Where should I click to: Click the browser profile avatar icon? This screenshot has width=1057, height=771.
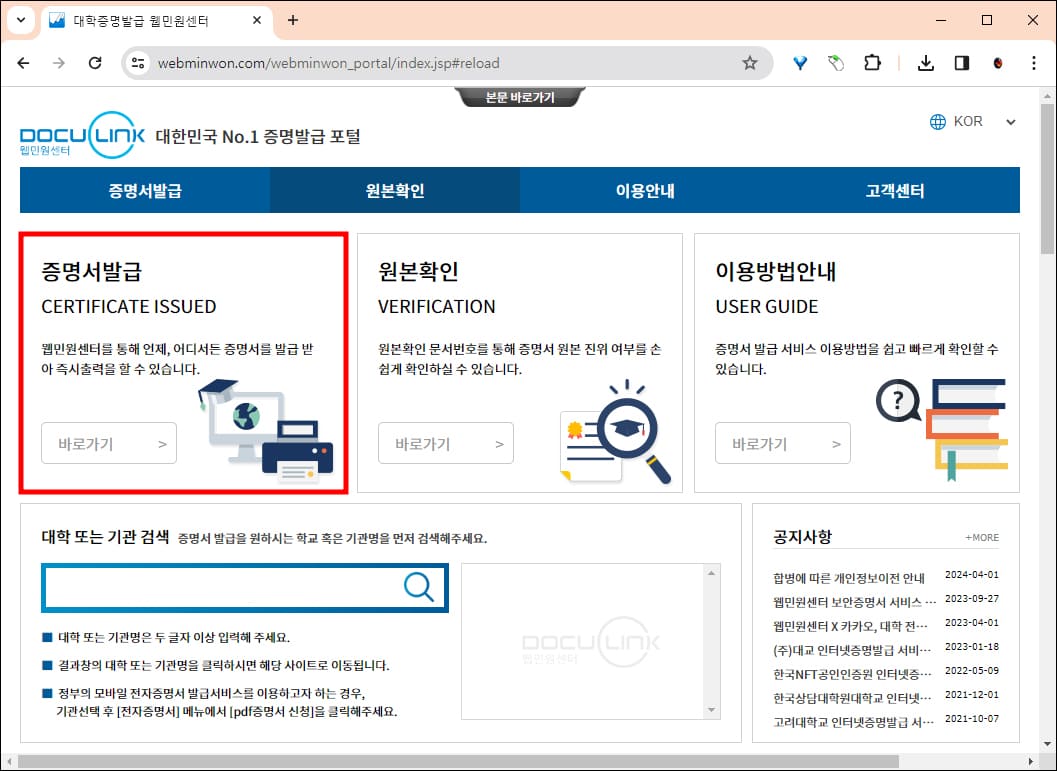(997, 62)
